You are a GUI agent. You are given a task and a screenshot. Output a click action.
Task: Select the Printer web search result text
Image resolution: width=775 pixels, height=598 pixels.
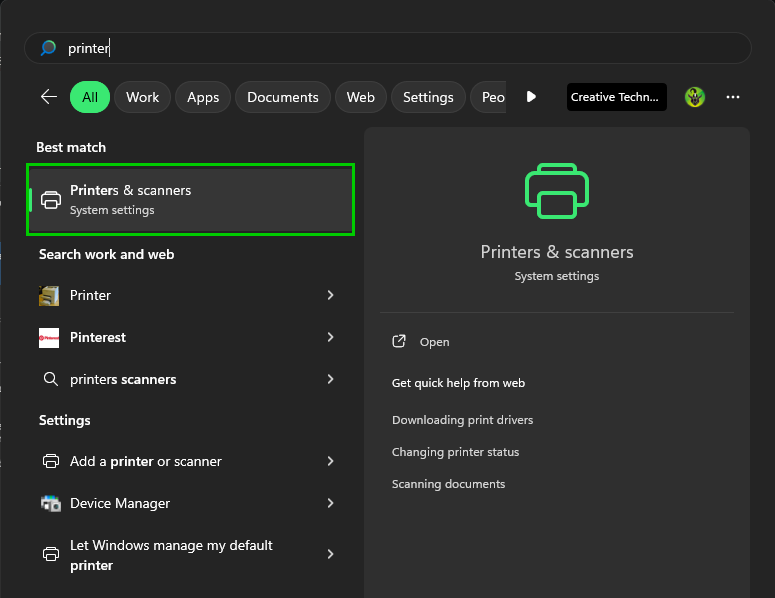pos(90,296)
